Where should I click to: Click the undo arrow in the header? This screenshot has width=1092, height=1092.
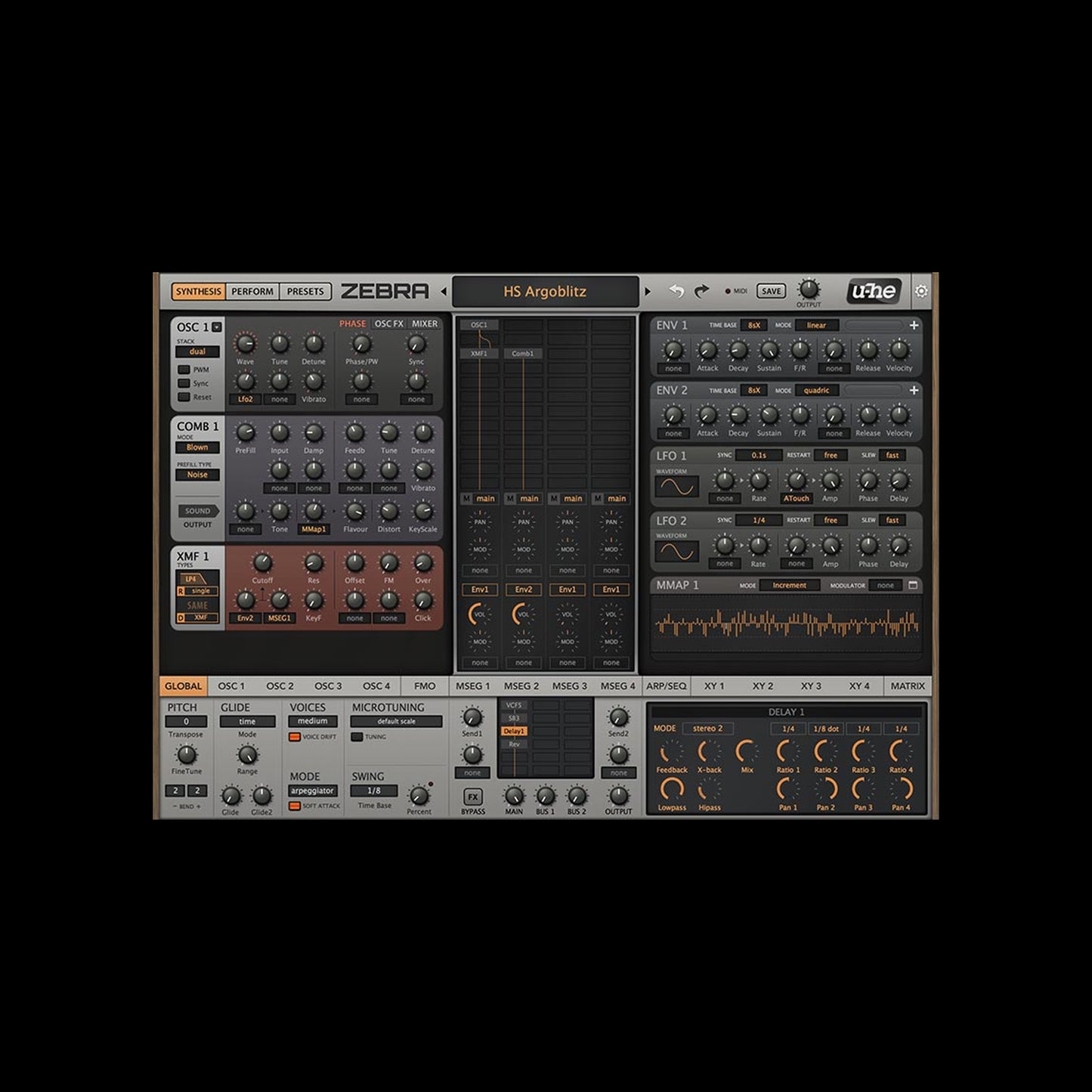pyautogui.click(x=676, y=291)
